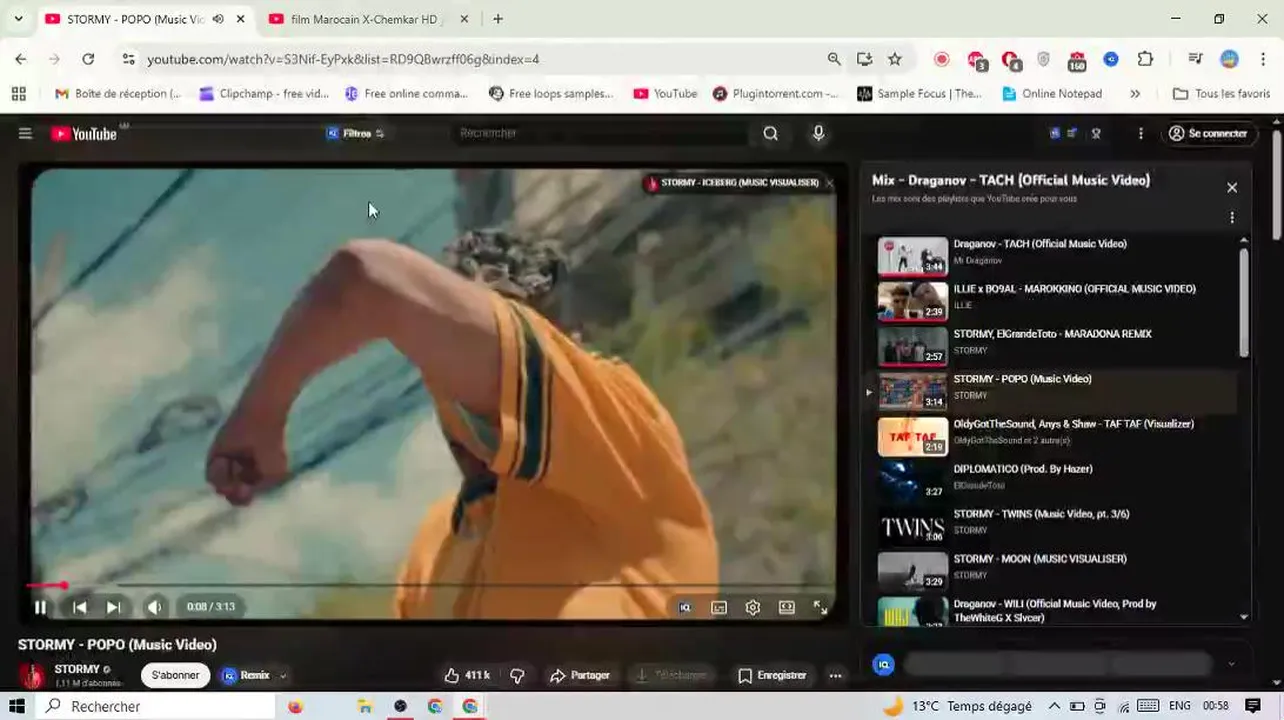Play ILLIE x BO9AL - MAROKKINO video

click(1055, 299)
